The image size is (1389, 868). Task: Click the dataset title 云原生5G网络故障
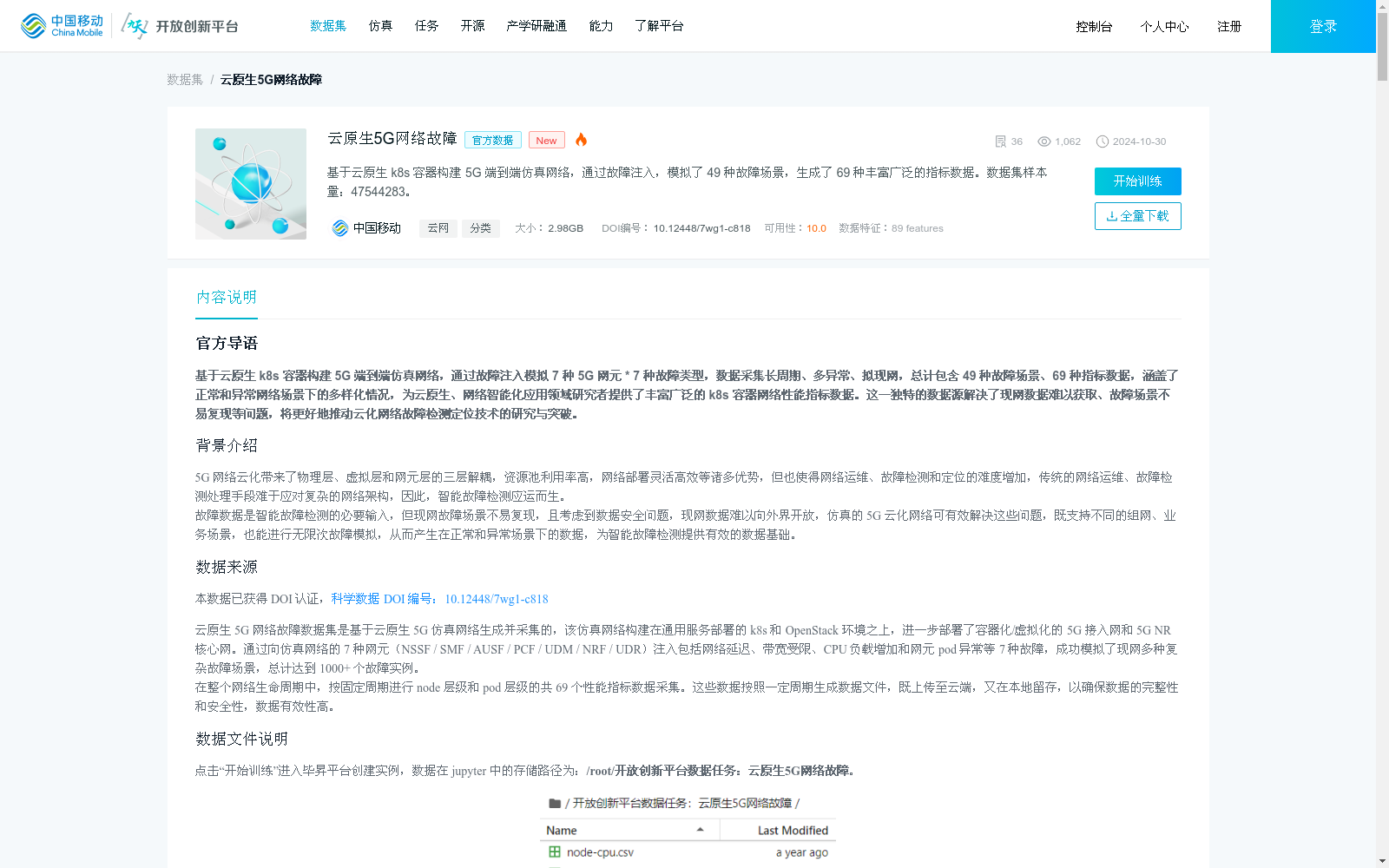coord(392,139)
